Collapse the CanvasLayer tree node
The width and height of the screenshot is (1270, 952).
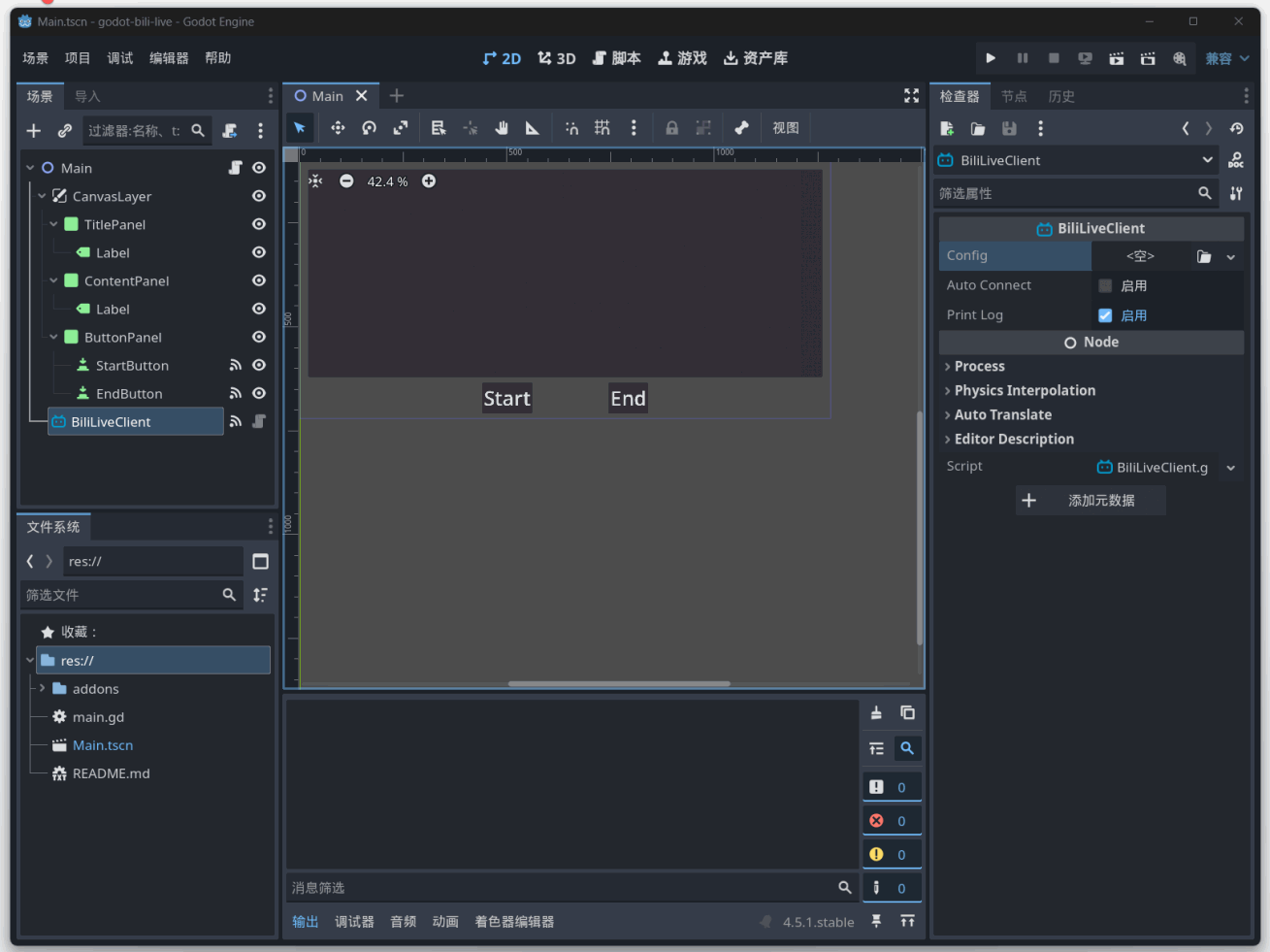coord(42,196)
